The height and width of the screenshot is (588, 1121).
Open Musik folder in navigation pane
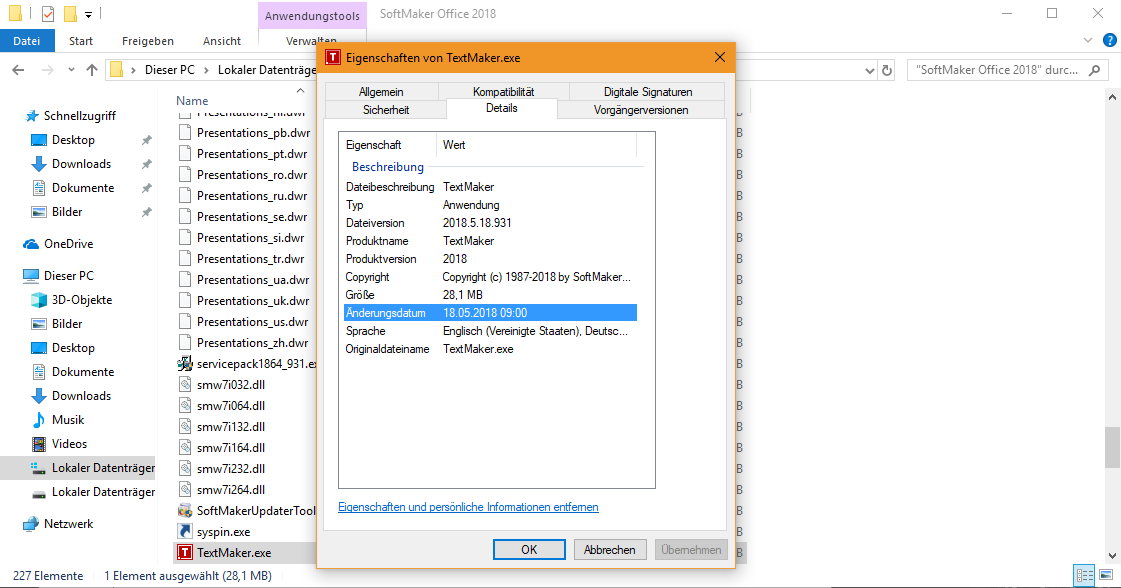(68, 420)
